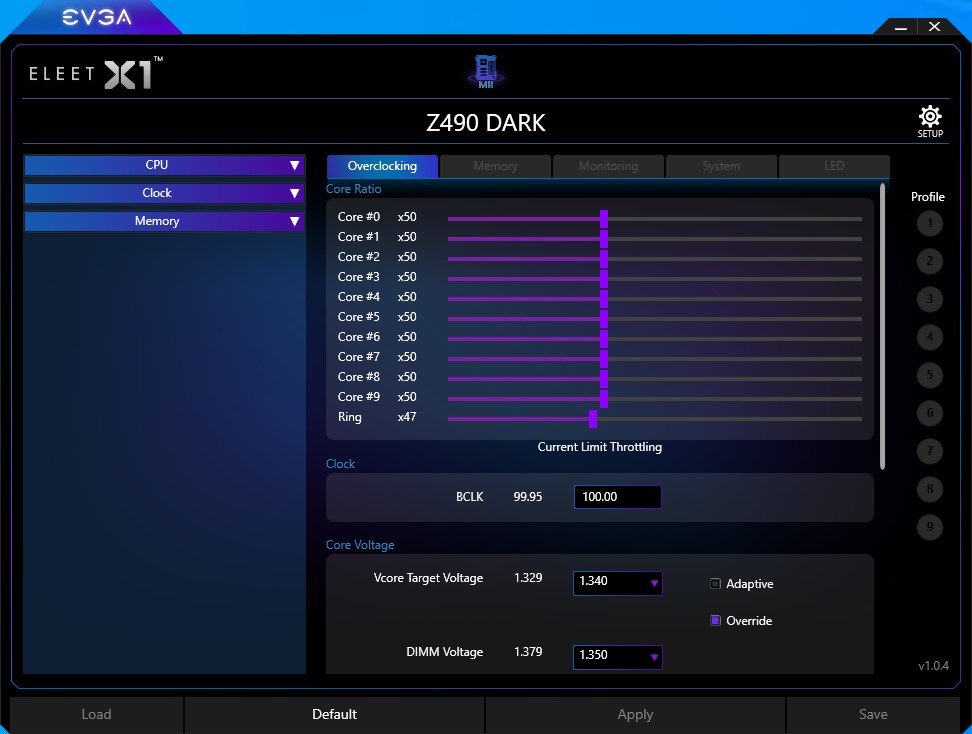The image size is (972, 734).
Task: Click the Z490 DARK board title
Action: coord(485,123)
